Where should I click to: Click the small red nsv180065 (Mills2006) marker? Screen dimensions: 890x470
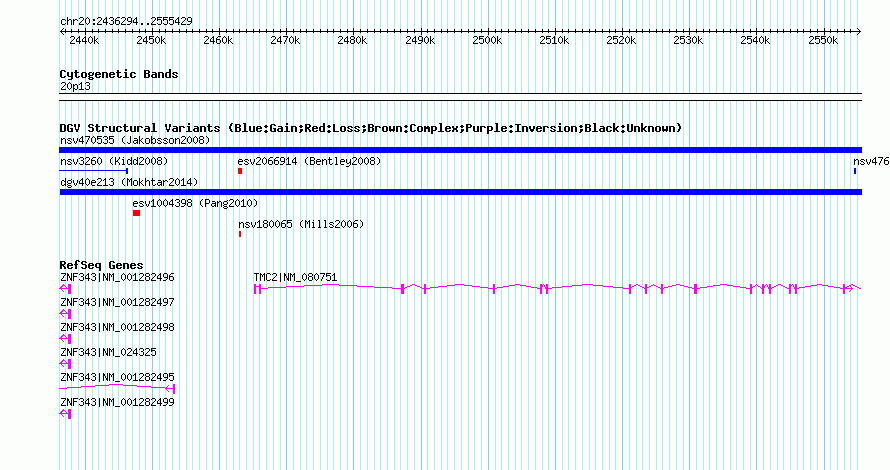coord(240,234)
